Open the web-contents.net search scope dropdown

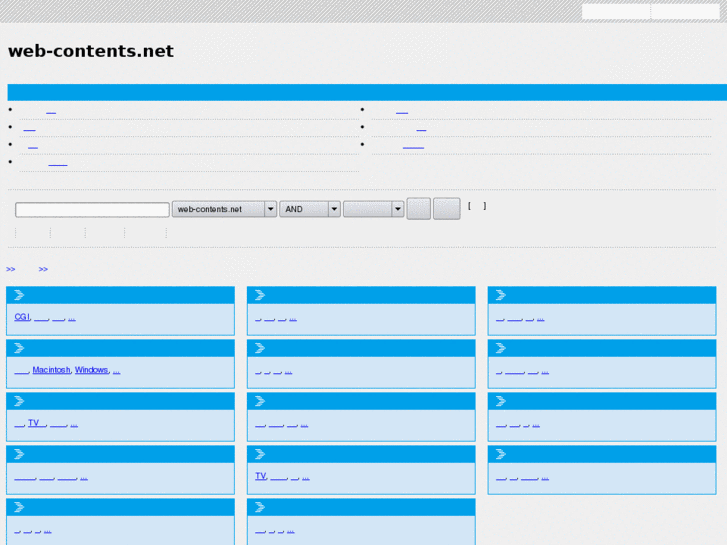click(224, 209)
